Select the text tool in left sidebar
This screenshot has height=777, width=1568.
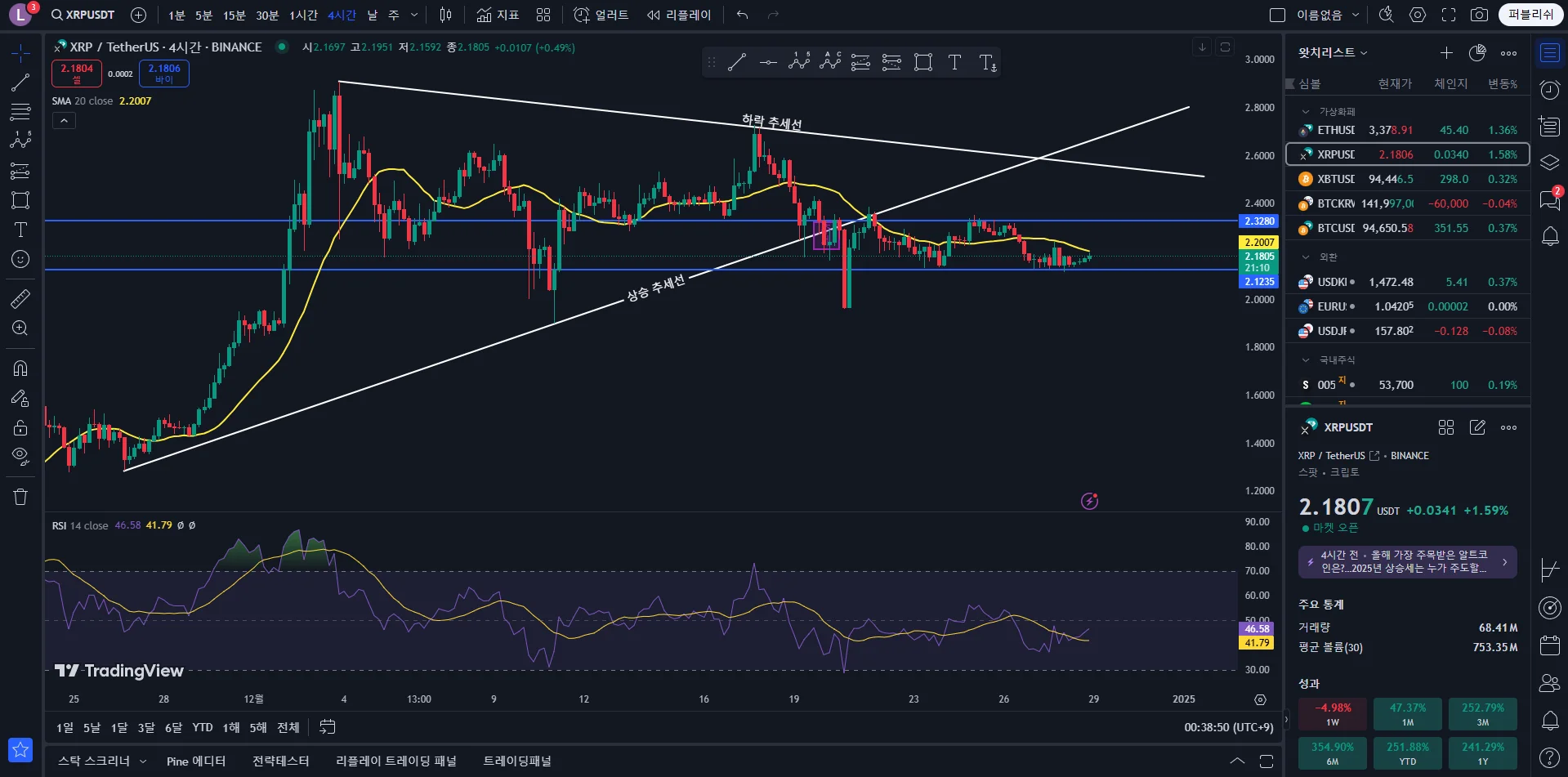pos(20,230)
